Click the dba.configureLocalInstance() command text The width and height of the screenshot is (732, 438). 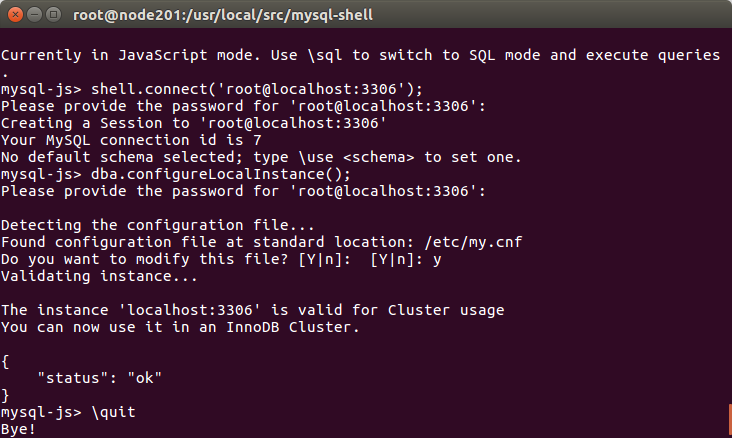point(220,174)
